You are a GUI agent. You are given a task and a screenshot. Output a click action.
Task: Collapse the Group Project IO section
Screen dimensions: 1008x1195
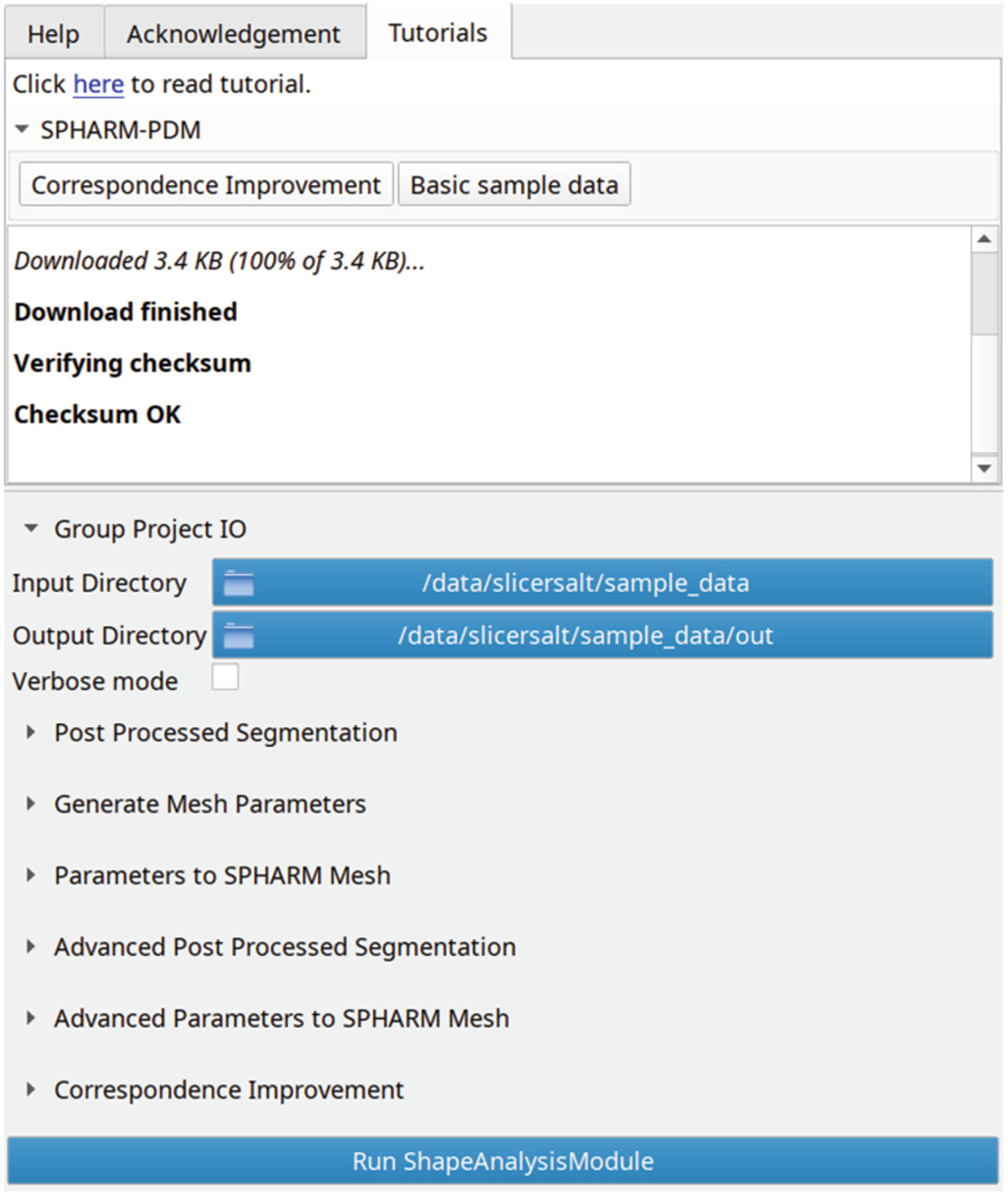coord(31,528)
